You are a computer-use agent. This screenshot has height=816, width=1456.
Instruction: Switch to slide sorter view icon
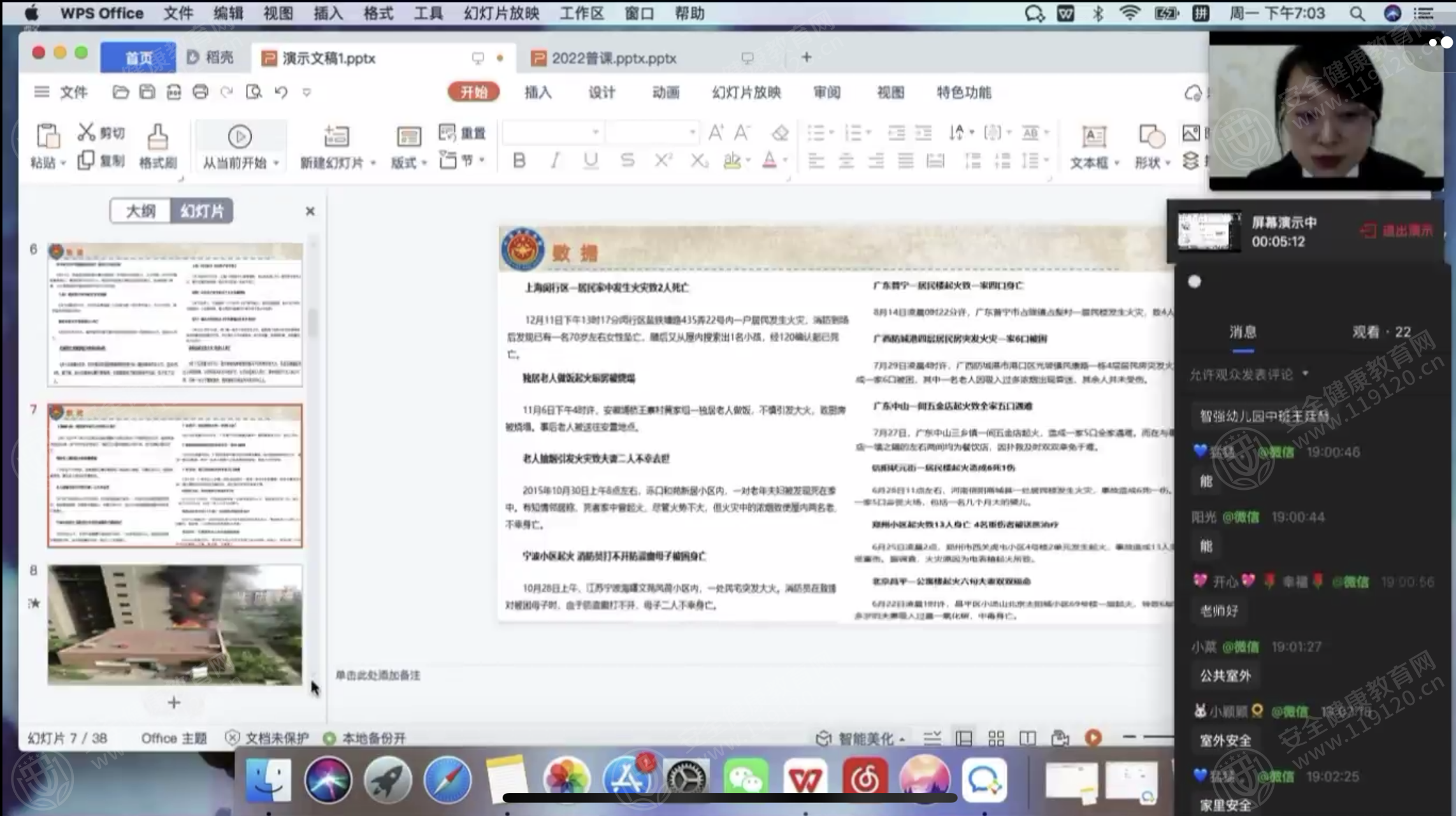coord(996,738)
